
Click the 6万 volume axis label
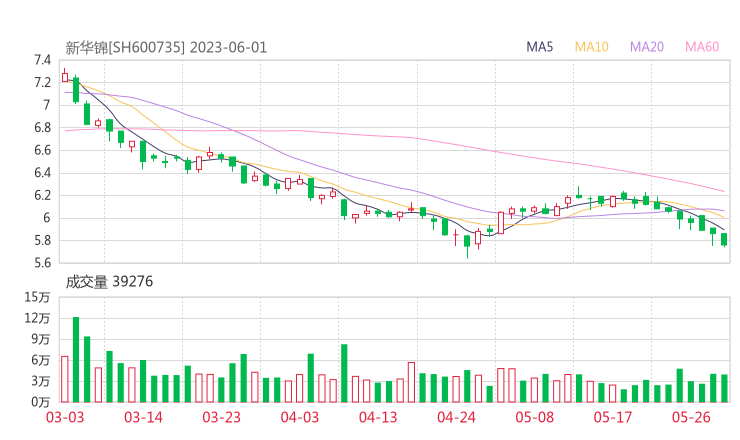coord(41,360)
